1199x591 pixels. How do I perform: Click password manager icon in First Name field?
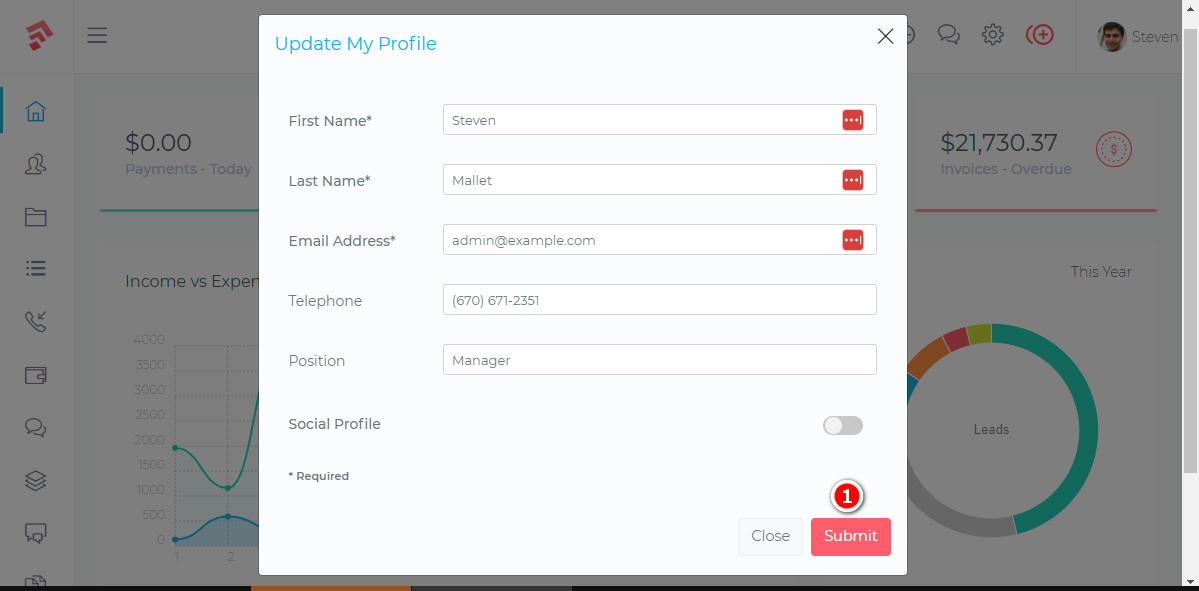click(852, 120)
